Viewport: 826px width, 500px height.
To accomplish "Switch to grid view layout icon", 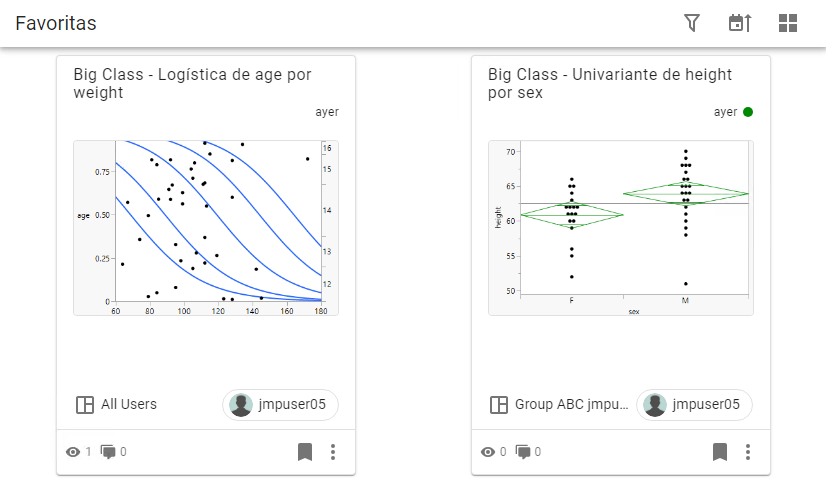I will (x=788, y=23).
